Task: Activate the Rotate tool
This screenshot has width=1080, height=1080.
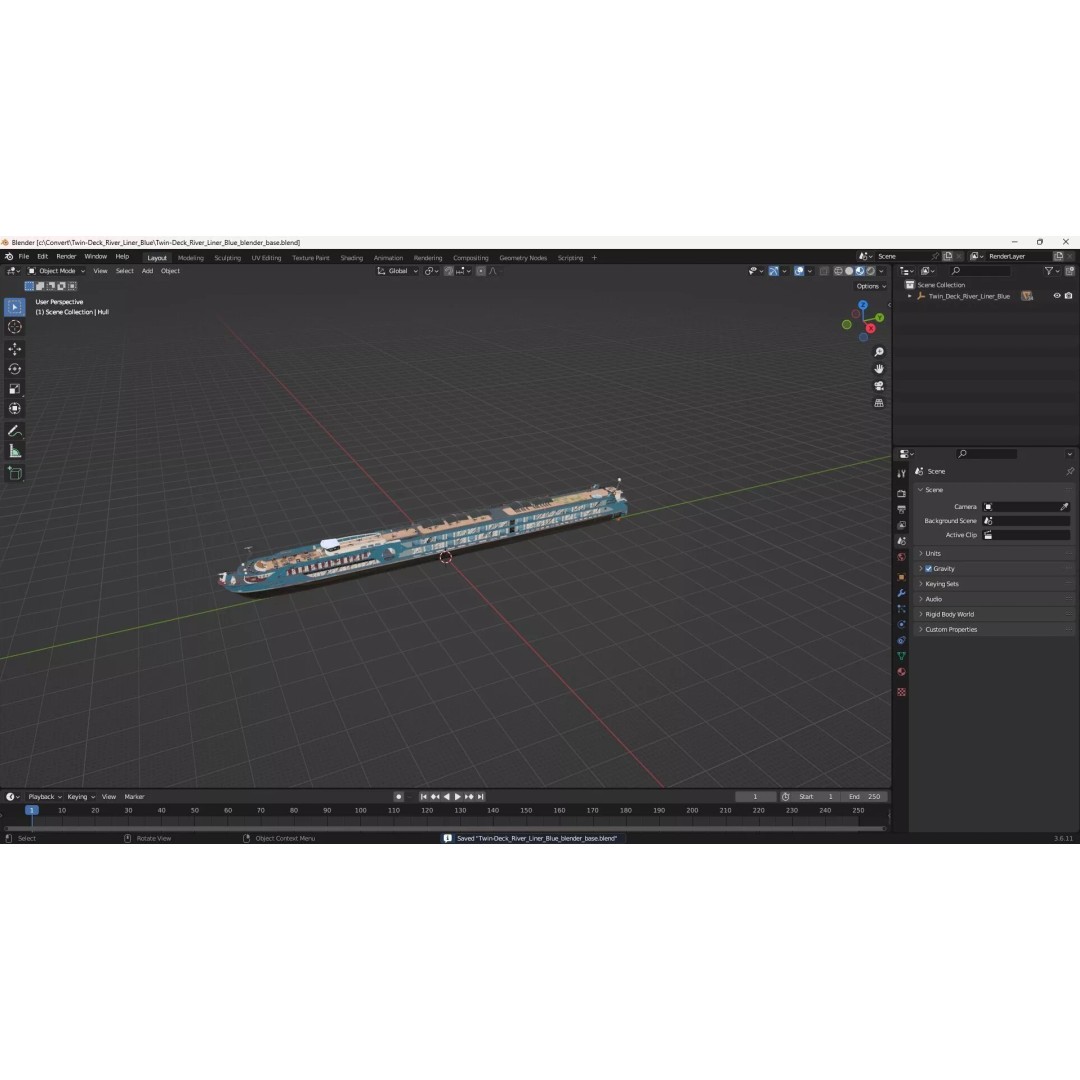Action: [x=14, y=369]
